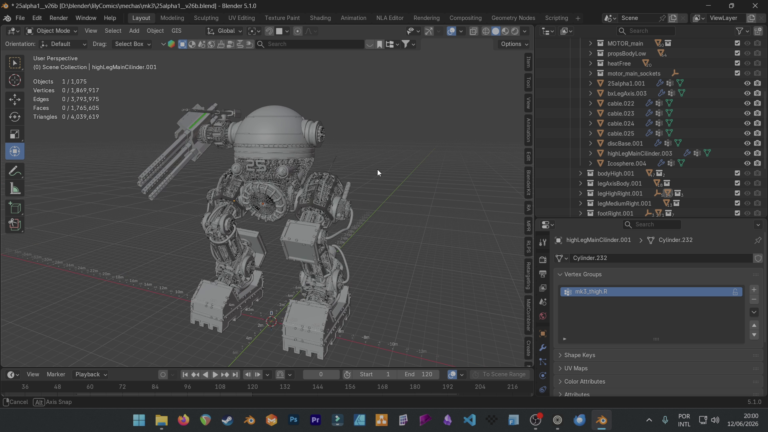Select the Transform tool

[x=15, y=151]
